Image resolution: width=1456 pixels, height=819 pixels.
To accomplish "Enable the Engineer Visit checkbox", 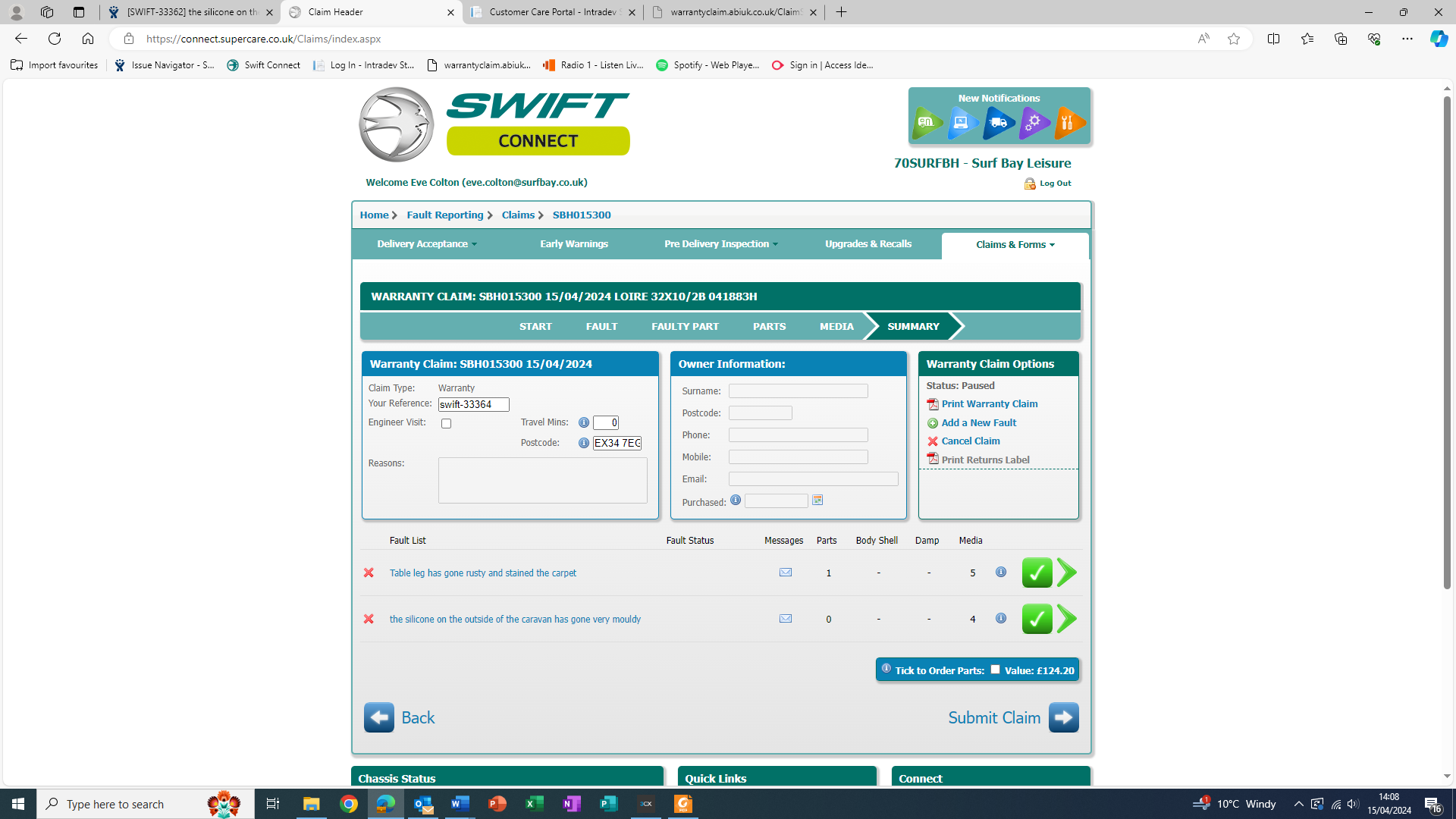I will 446,423.
